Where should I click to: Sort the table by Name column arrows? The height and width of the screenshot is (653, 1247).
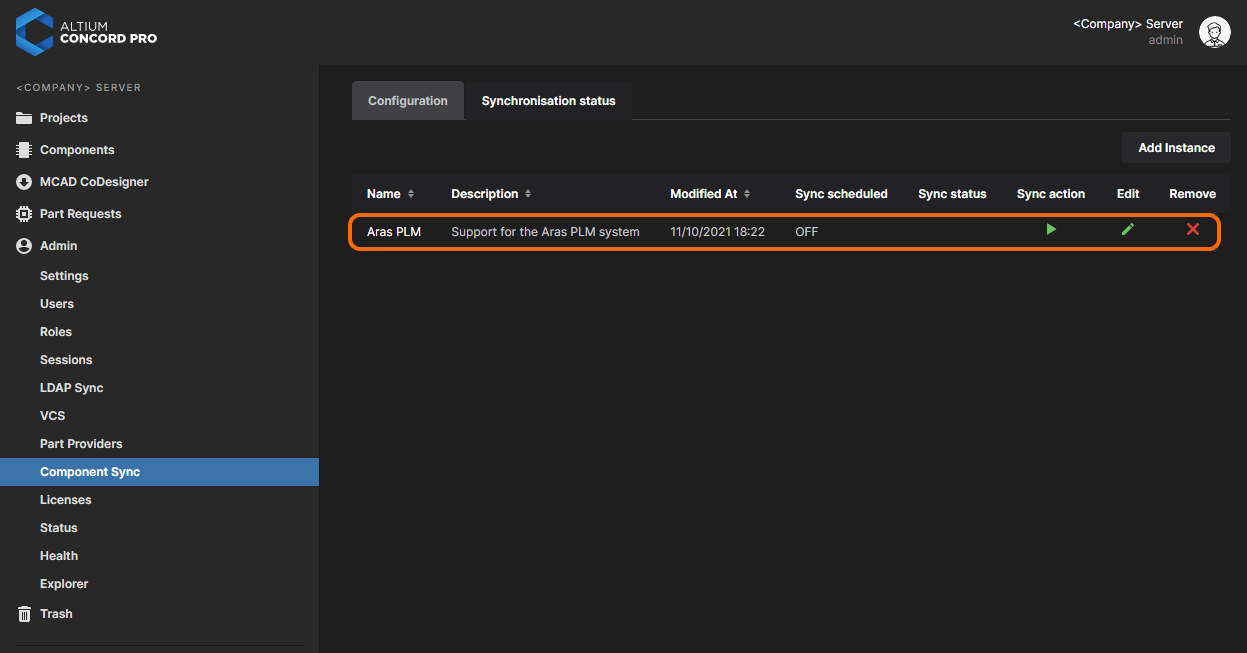click(411, 194)
